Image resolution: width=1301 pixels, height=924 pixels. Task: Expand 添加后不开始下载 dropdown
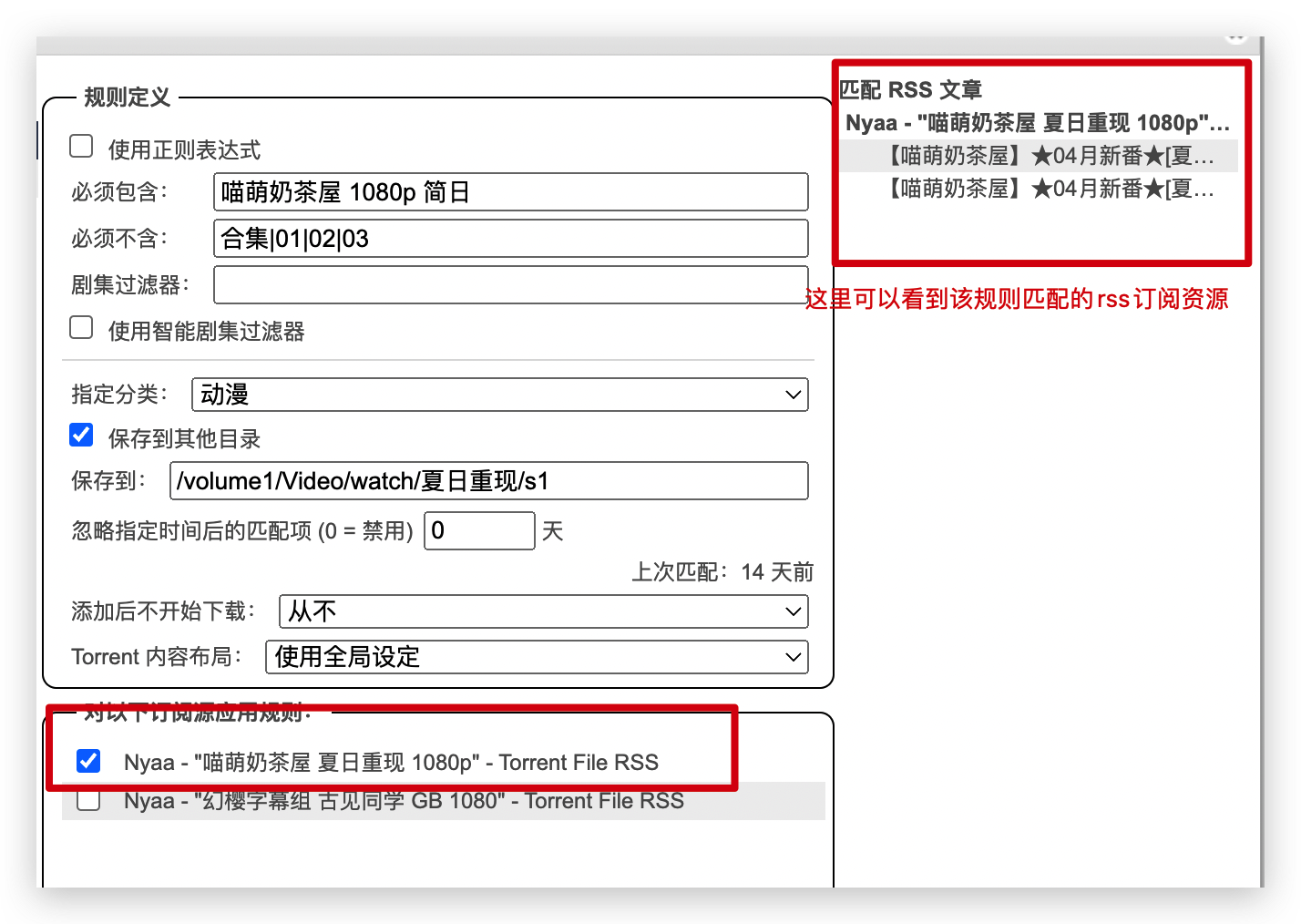coord(543,611)
